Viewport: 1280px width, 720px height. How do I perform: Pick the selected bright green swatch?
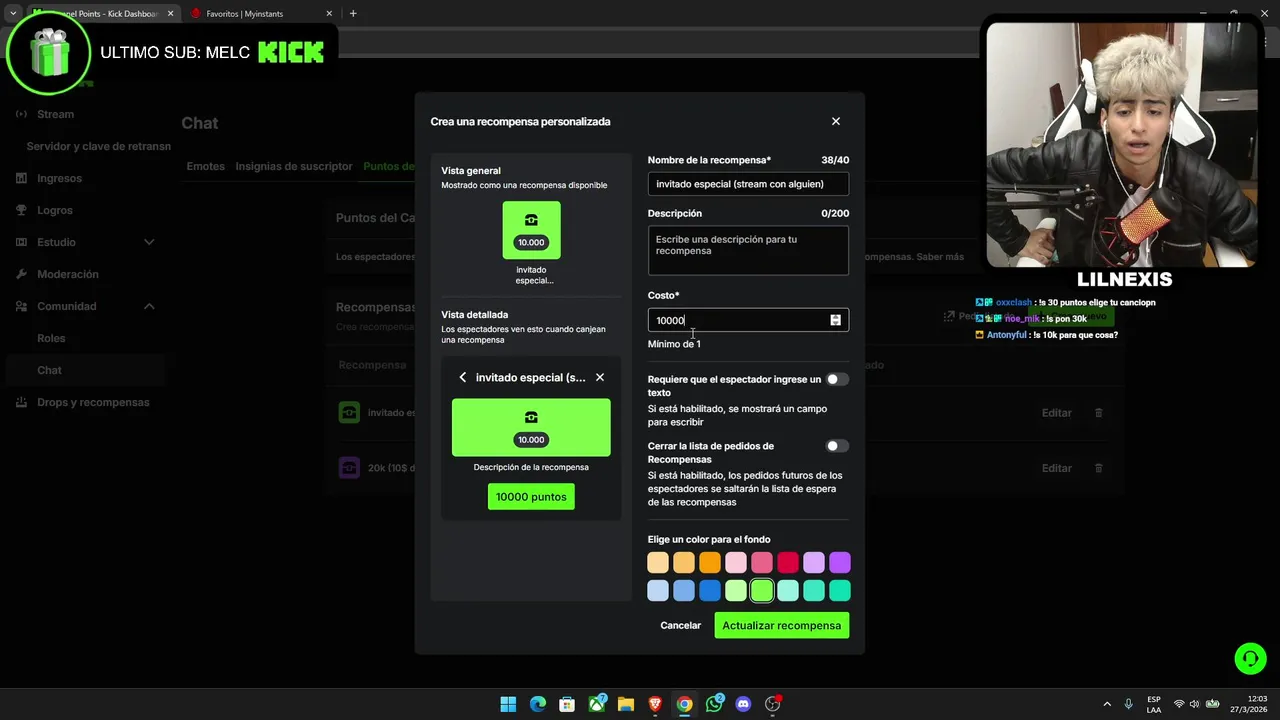(x=762, y=591)
